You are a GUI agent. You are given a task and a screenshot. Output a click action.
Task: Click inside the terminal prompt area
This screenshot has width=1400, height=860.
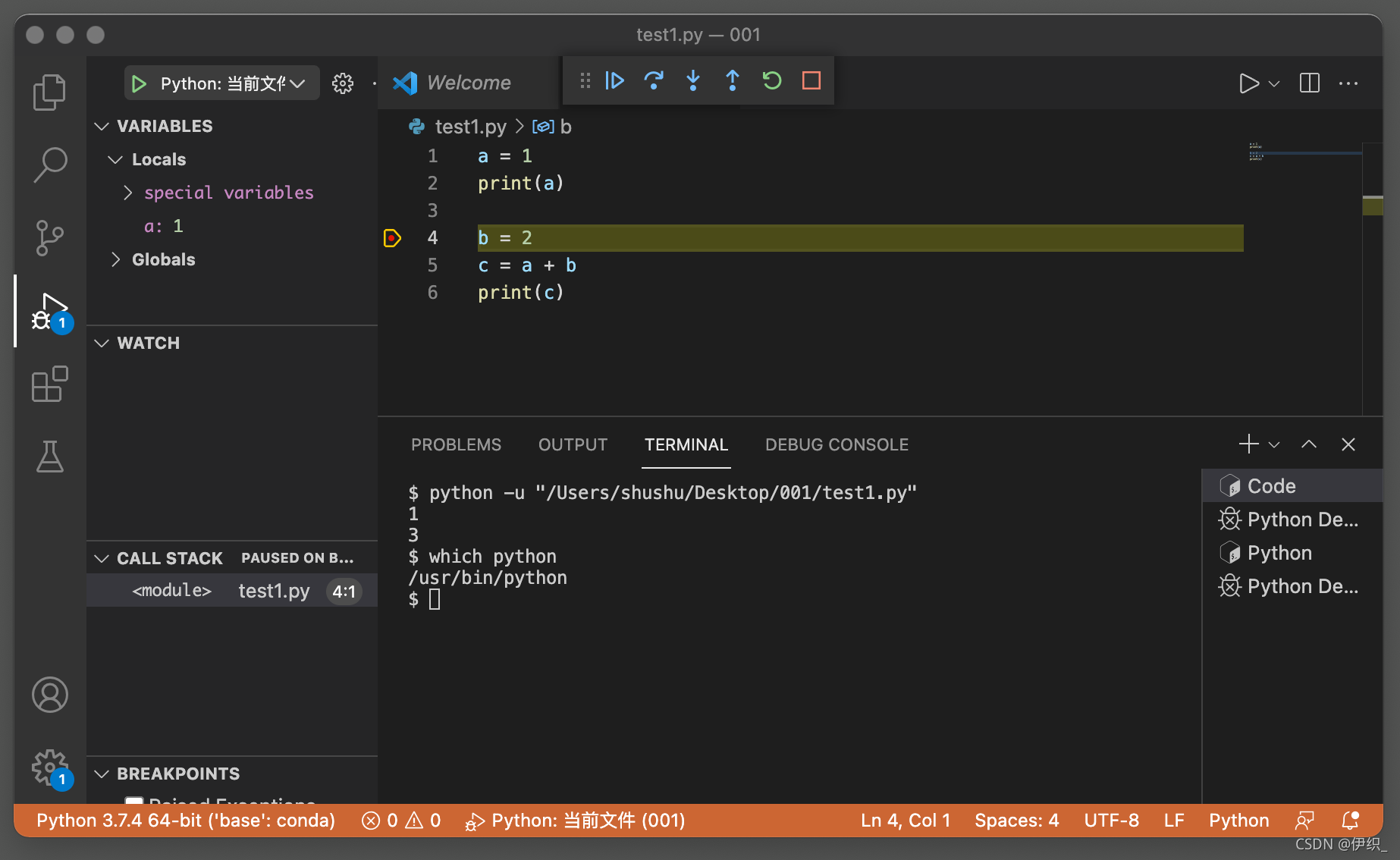pyautogui.click(x=435, y=600)
